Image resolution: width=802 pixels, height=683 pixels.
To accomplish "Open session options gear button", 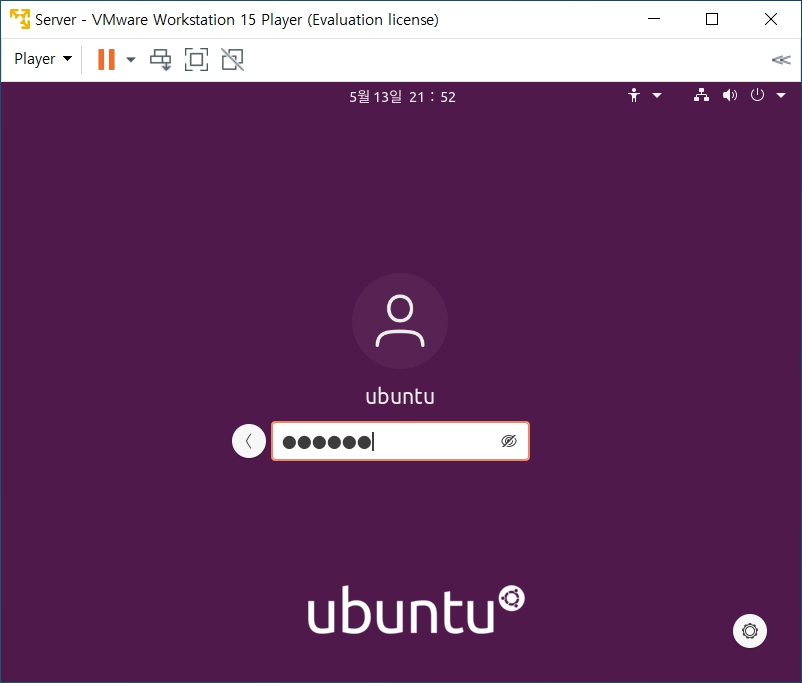I will tap(749, 631).
